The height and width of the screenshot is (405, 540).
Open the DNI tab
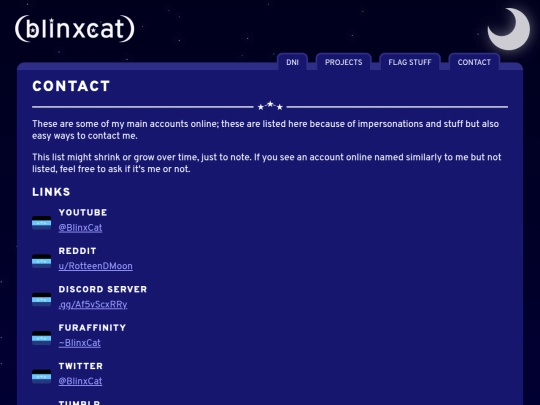pyautogui.click(x=292, y=62)
